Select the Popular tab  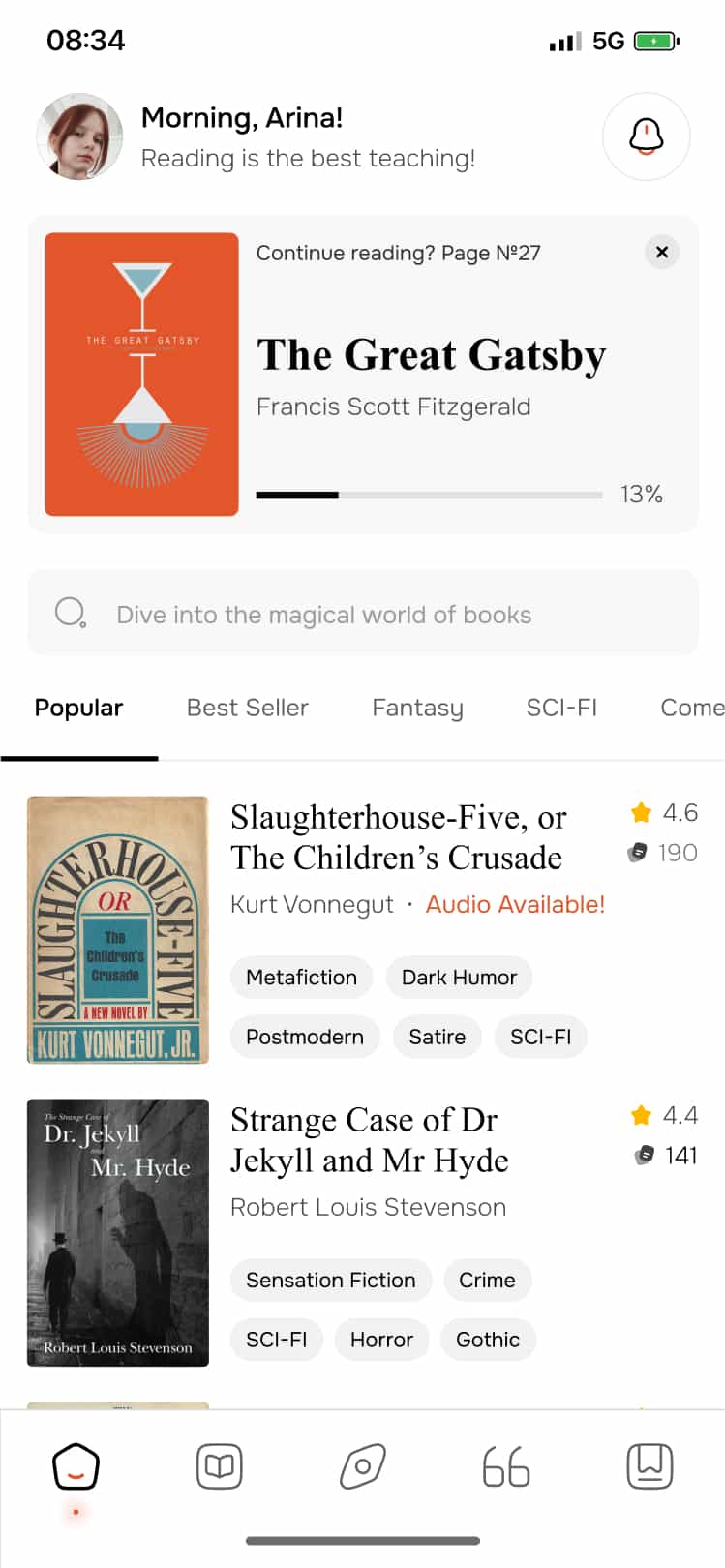pos(78,708)
